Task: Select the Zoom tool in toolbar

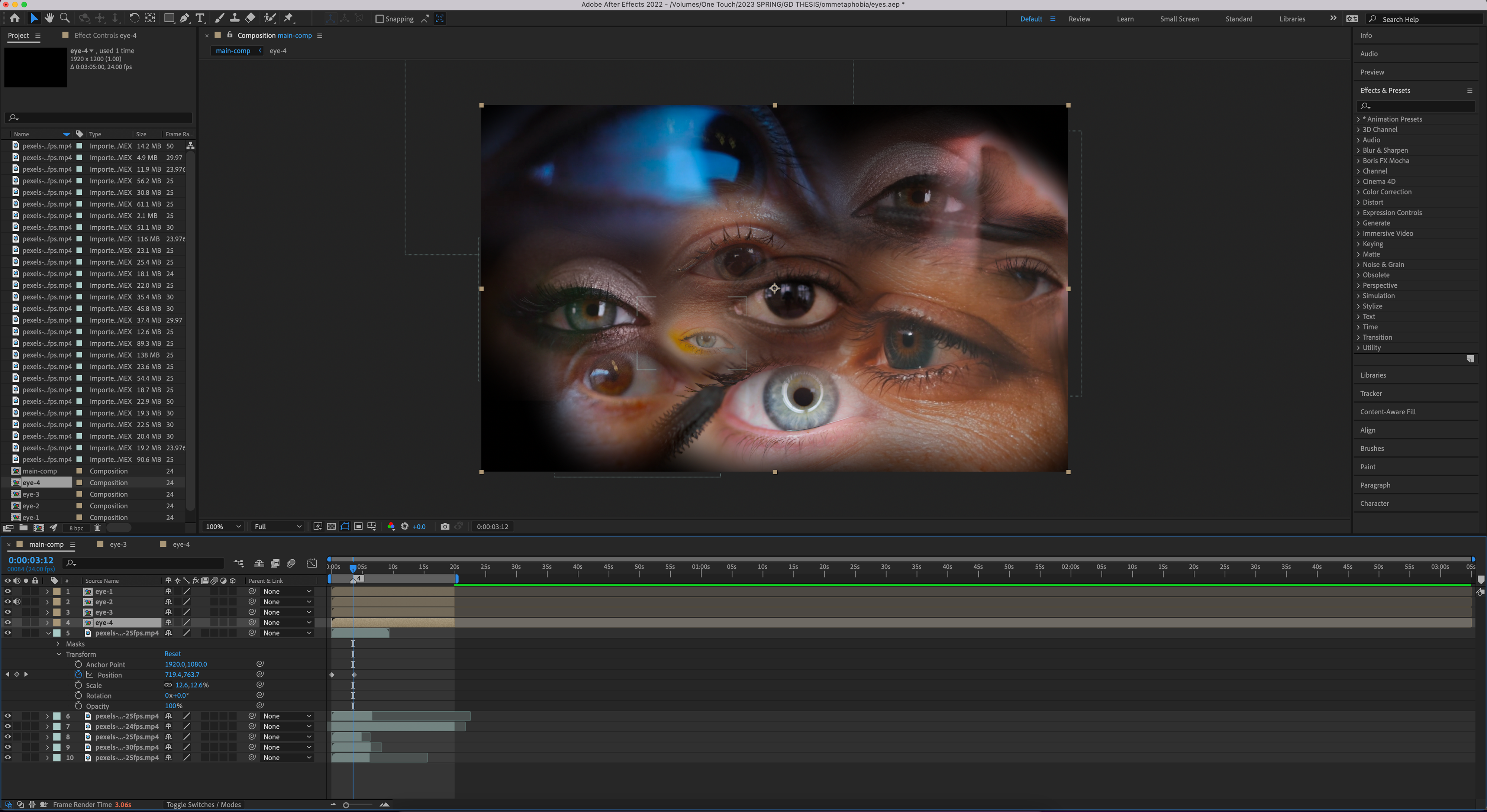Action: coord(65,19)
